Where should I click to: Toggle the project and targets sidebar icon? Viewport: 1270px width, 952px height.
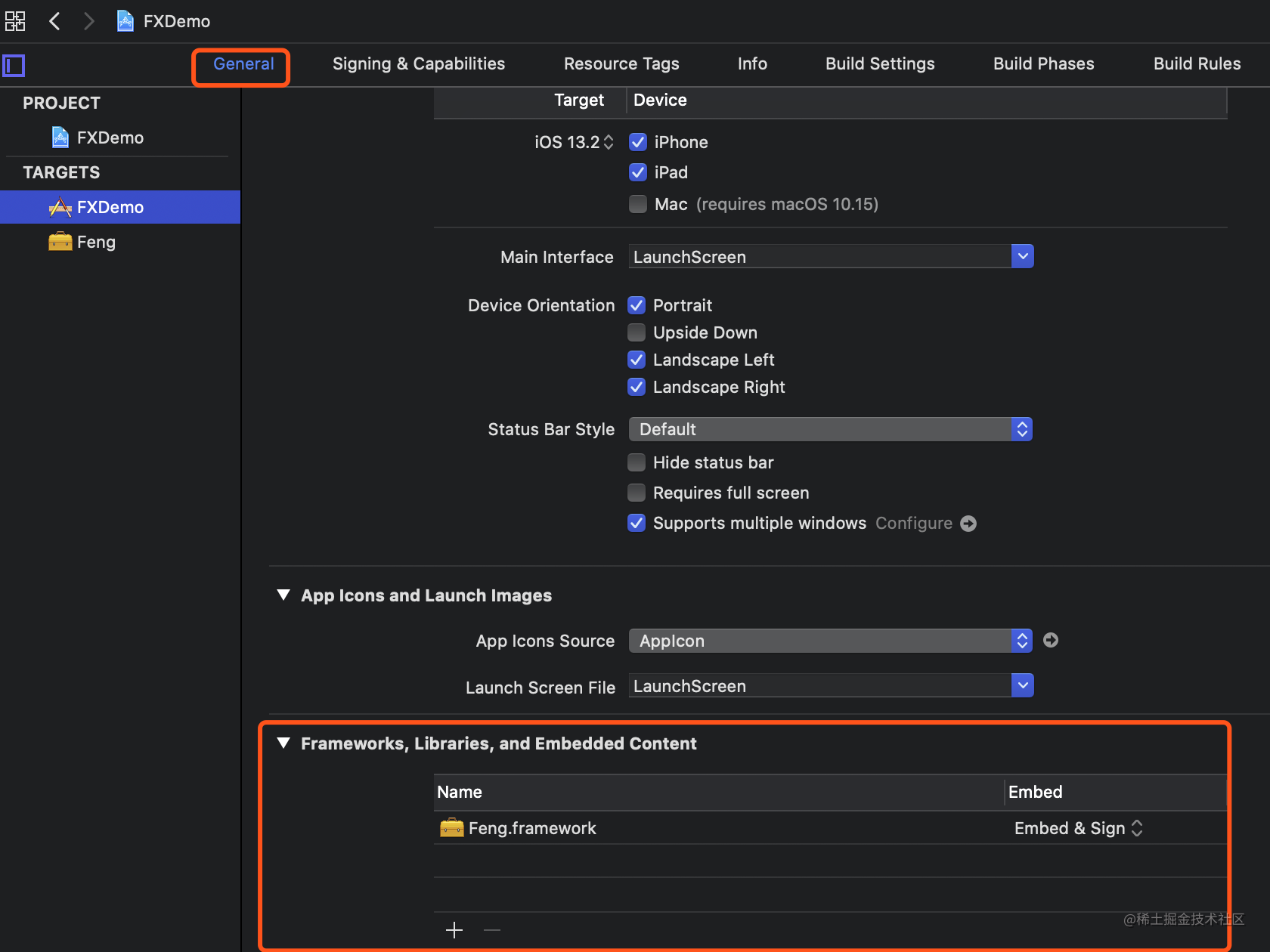tap(14, 66)
